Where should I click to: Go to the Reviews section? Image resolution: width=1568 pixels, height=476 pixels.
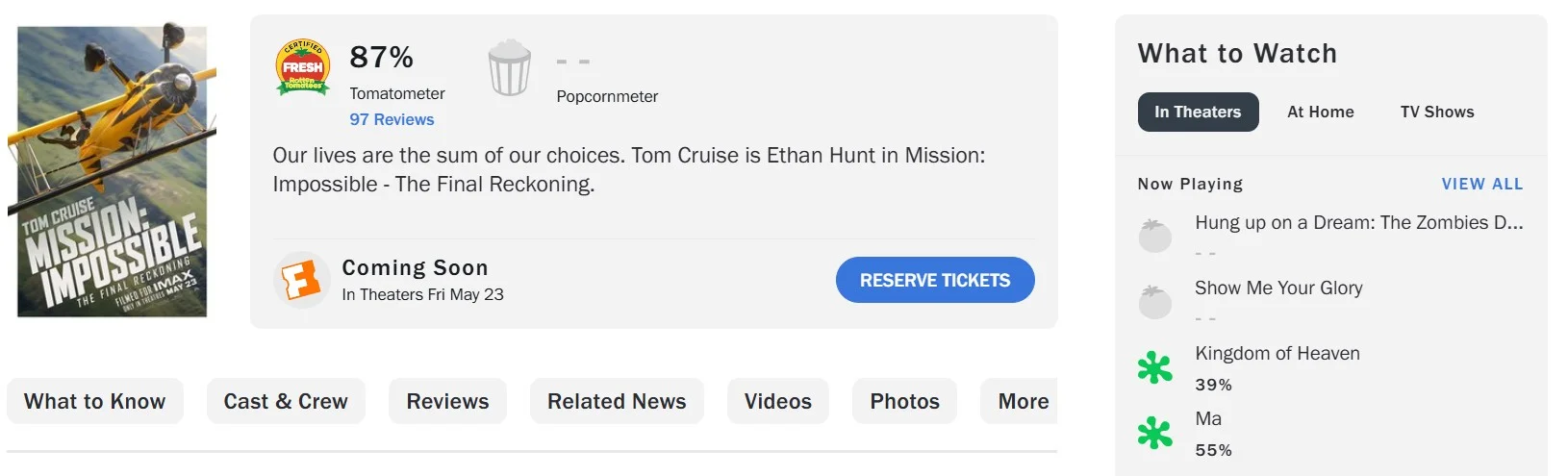[x=447, y=401]
